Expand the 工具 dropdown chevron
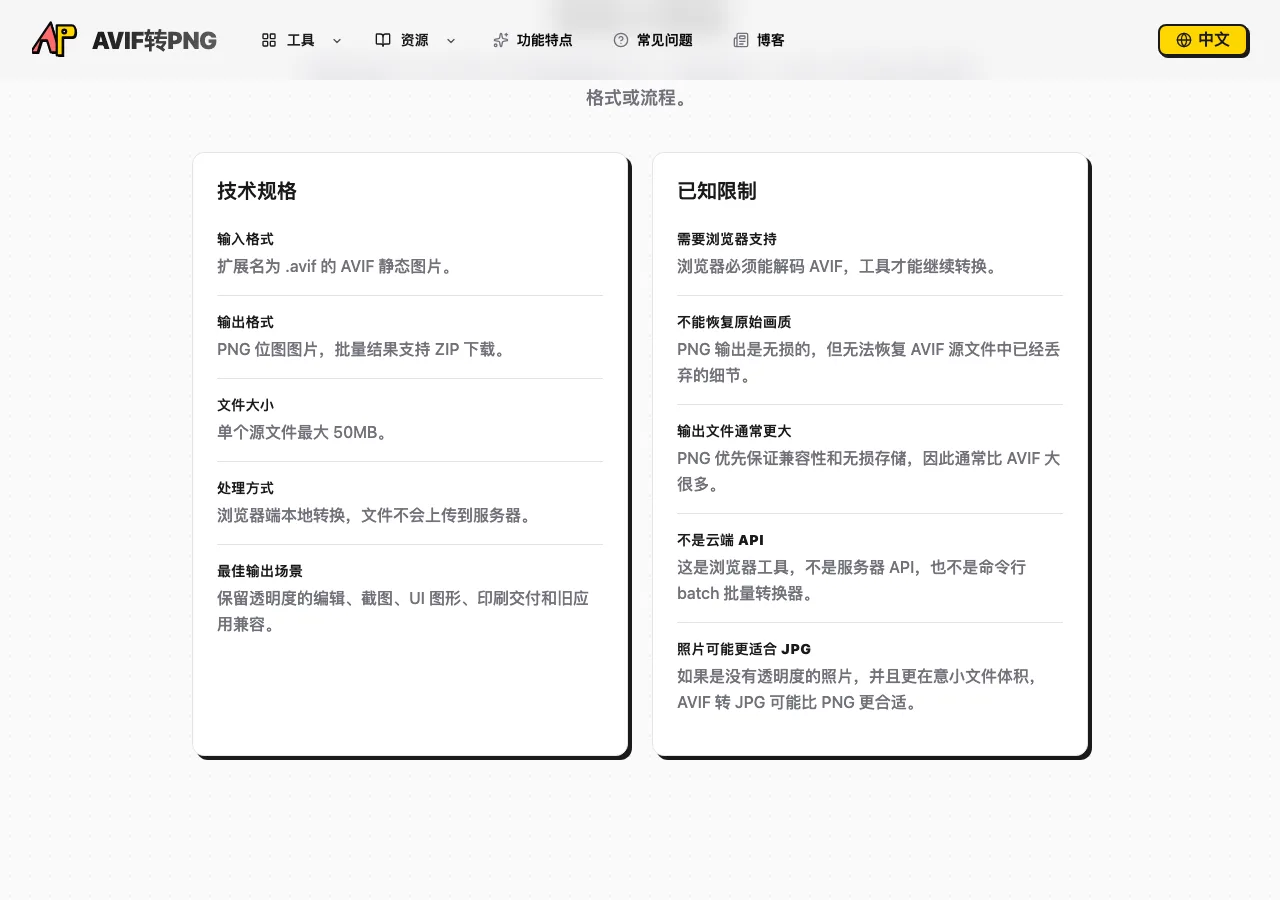The height and width of the screenshot is (900, 1280). (337, 40)
